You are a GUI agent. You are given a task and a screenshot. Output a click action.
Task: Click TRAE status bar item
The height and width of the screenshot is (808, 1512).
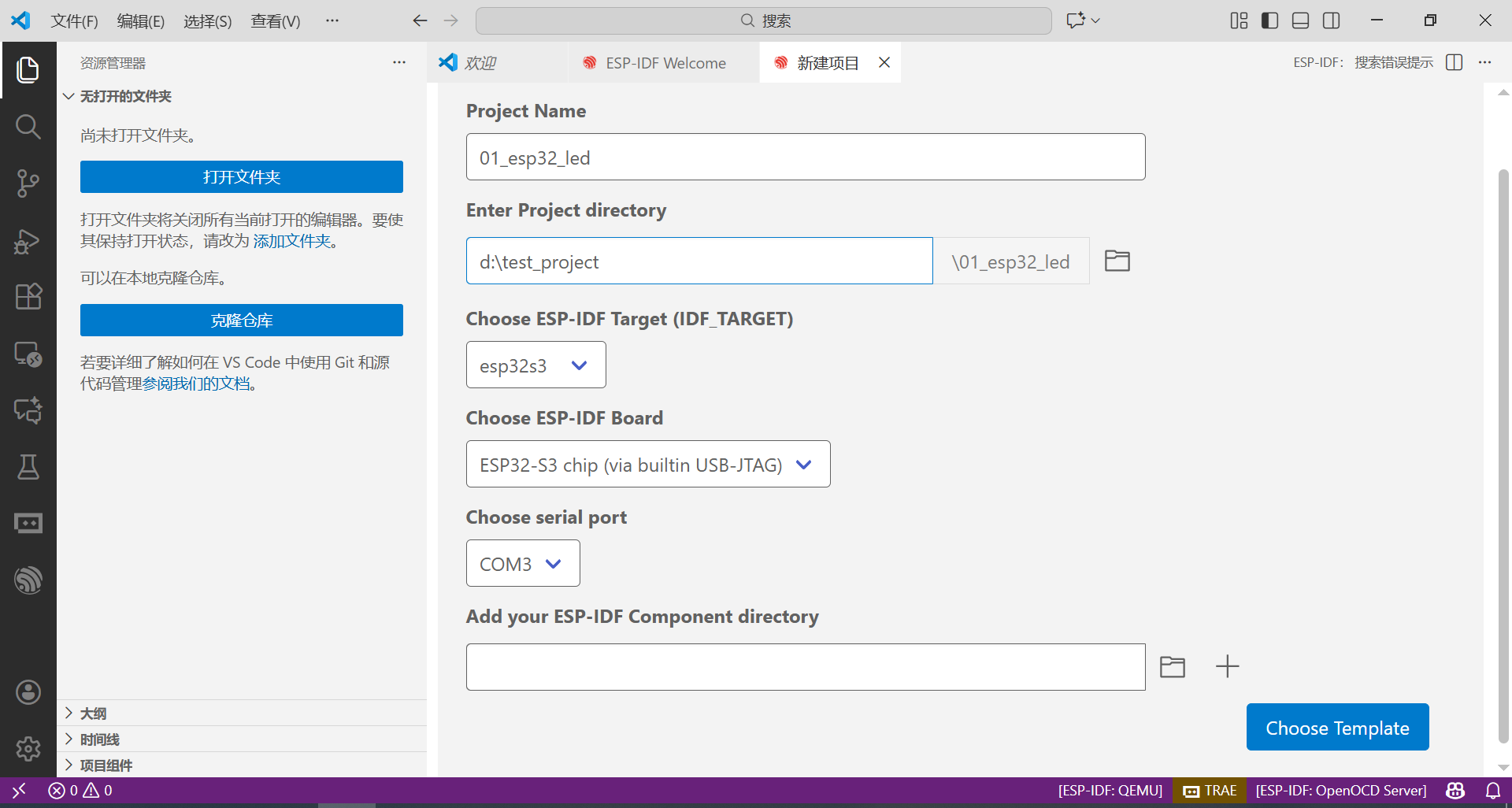[1210, 790]
